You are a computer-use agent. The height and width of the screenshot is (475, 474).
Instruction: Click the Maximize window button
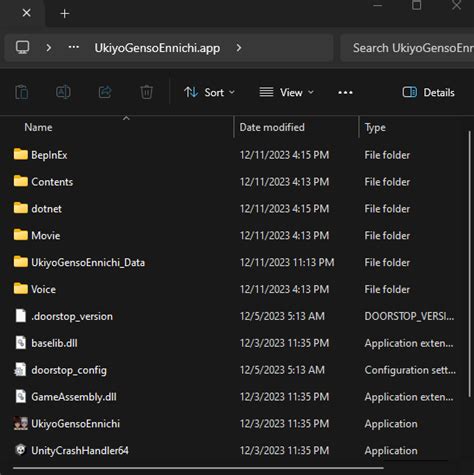click(x=417, y=5)
